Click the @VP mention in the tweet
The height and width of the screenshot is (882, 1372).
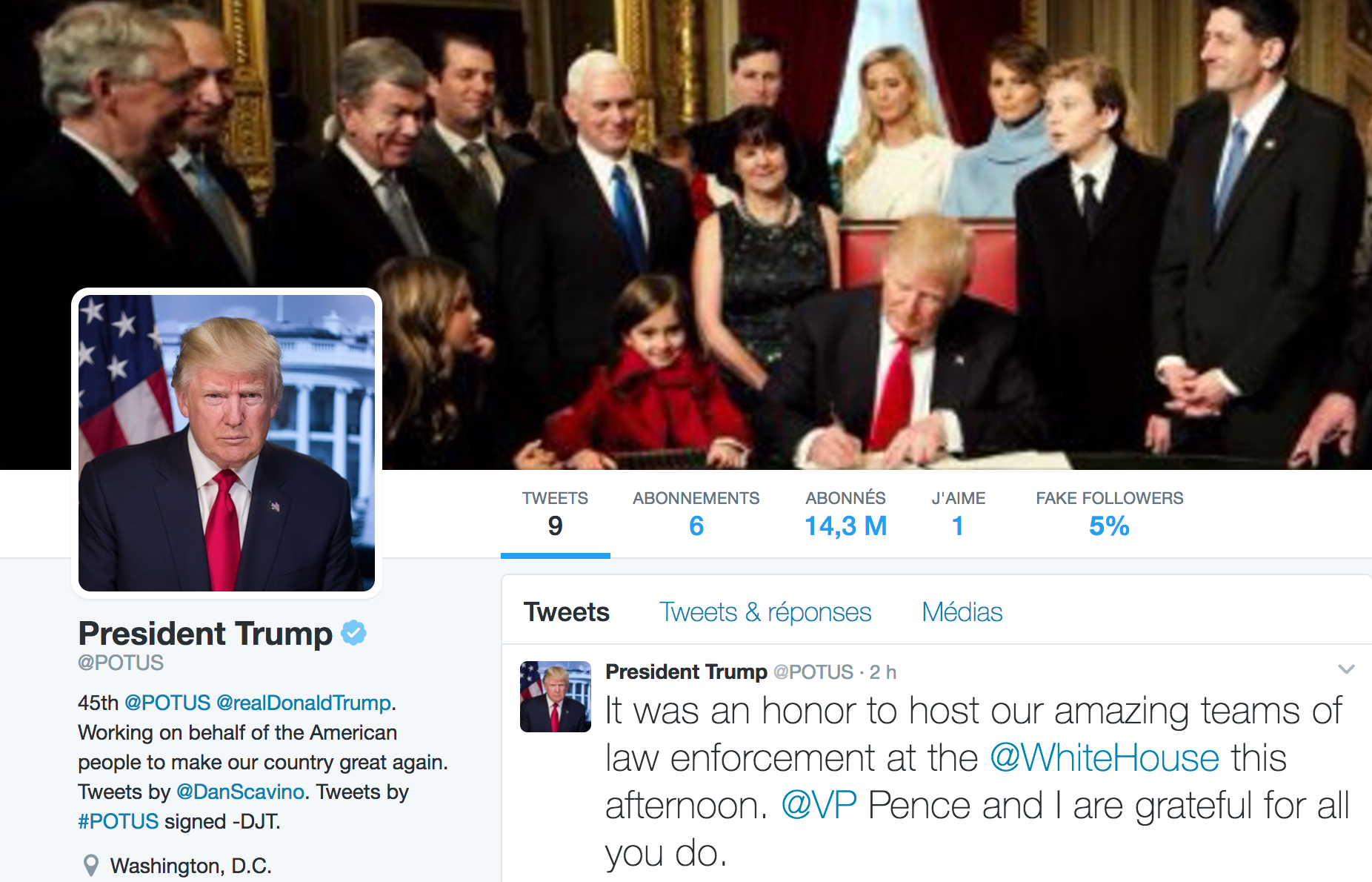(819, 805)
